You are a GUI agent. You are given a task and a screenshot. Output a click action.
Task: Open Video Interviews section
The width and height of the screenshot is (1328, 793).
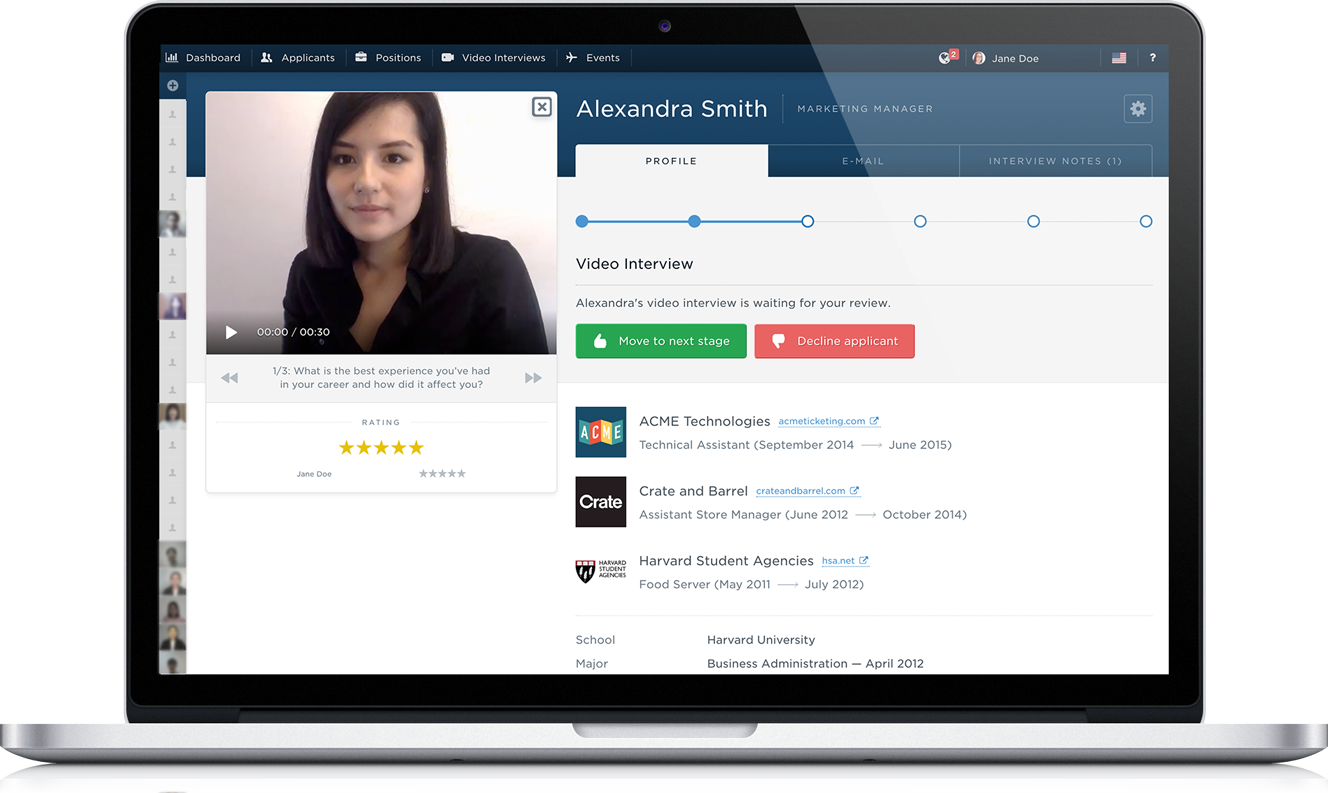tap(493, 58)
